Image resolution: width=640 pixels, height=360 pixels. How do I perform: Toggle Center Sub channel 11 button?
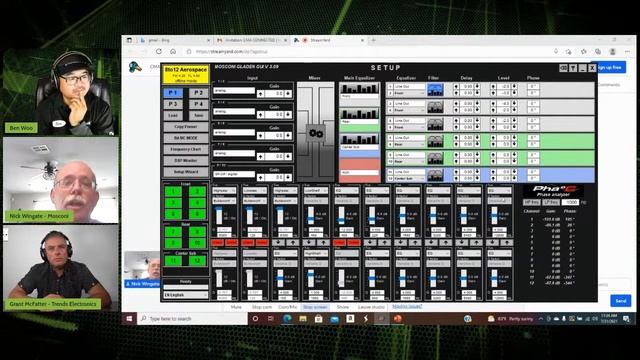173,260
